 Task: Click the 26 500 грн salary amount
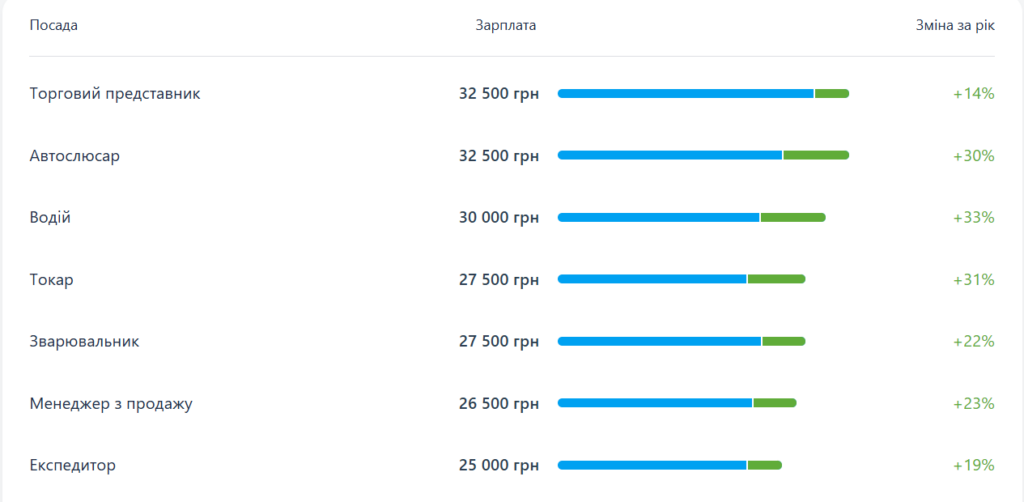[x=498, y=404]
